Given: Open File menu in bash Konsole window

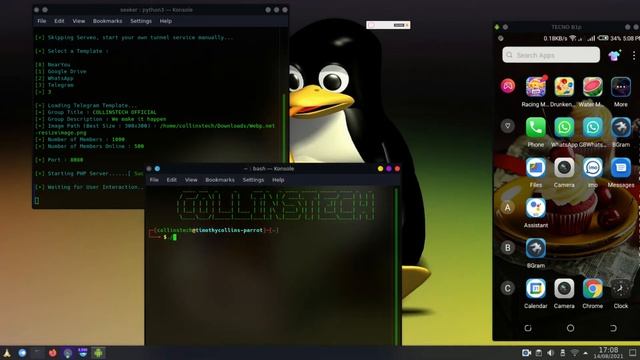Looking at the screenshot, I should (x=154, y=180).
